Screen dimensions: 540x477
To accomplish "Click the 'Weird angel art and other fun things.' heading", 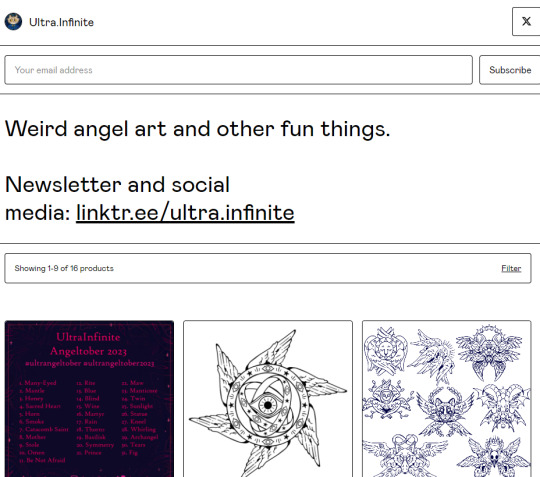I will (x=197, y=129).
